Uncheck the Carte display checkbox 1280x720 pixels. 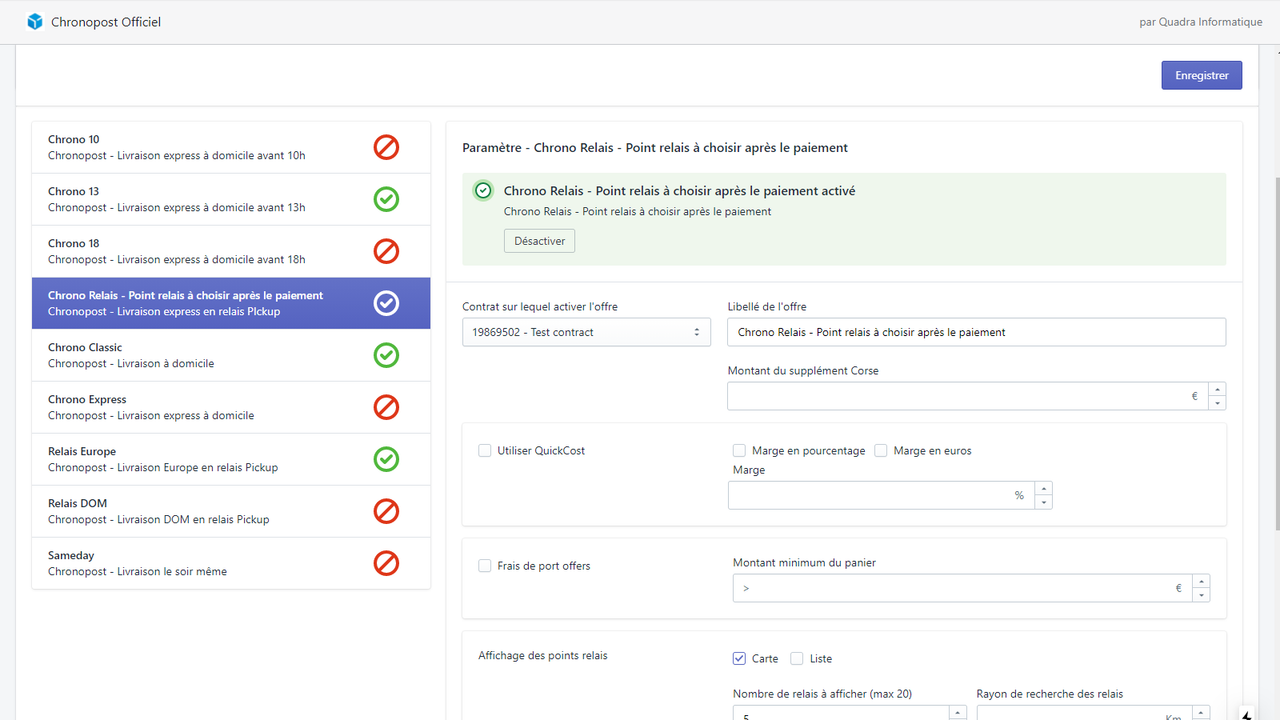click(739, 659)
